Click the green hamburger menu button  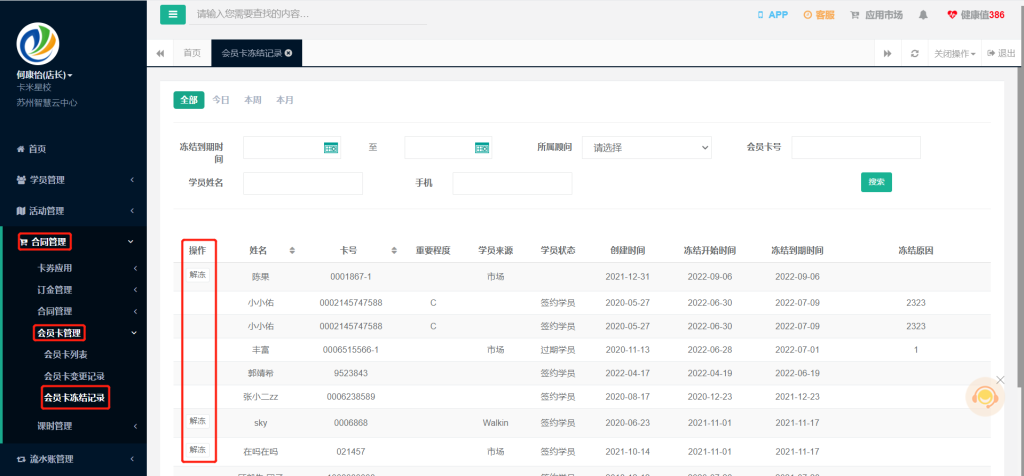(172, 14)
